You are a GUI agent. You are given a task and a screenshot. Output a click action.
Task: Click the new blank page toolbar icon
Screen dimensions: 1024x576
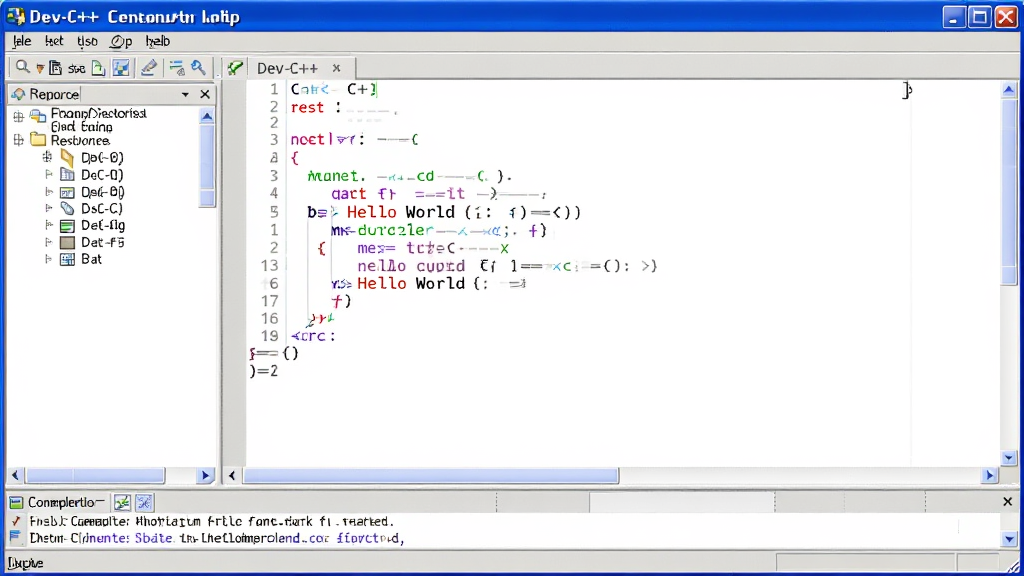click(98, 67)
